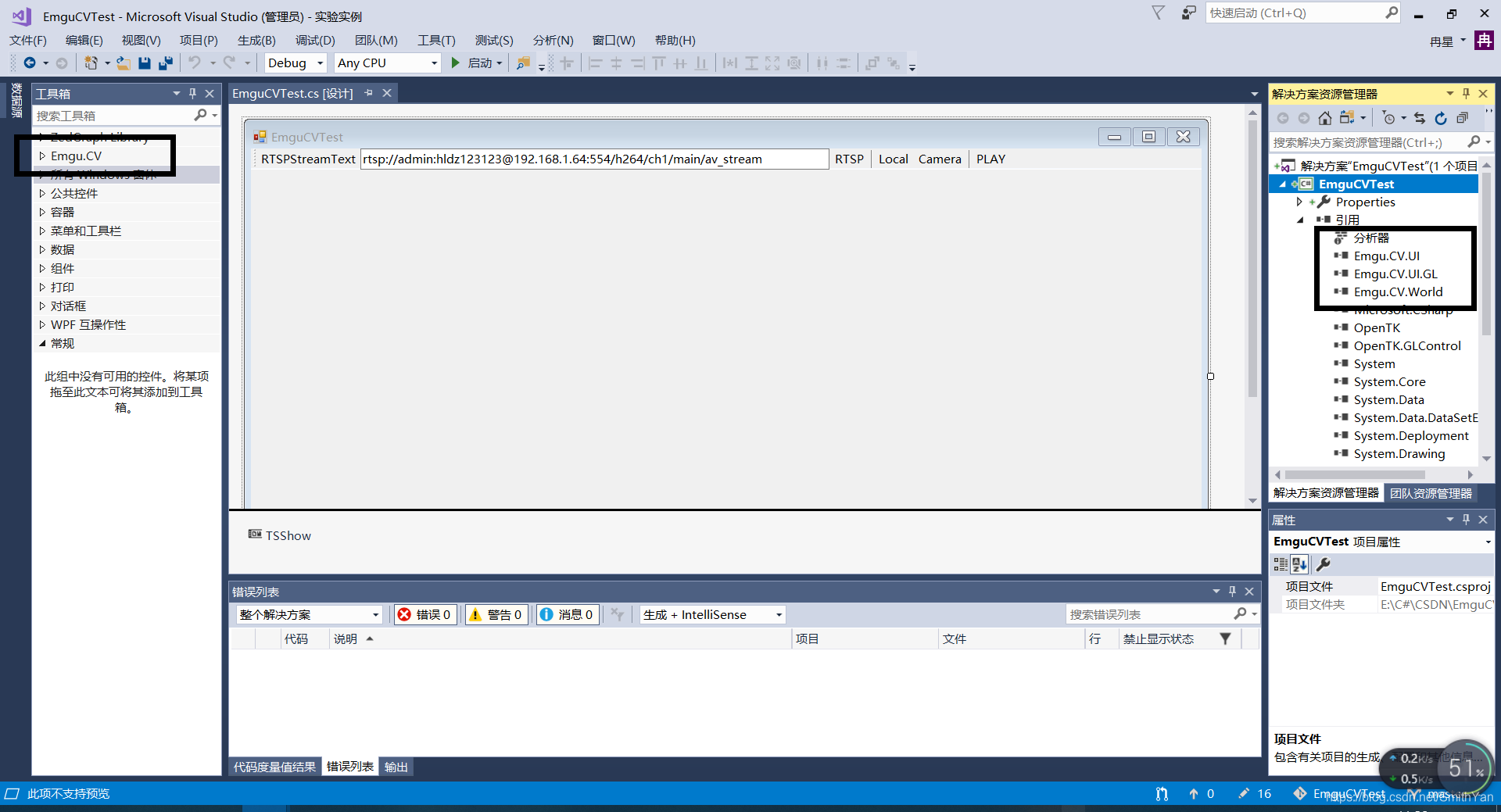Click the filter funnel in error list header

click(1225, 639)
